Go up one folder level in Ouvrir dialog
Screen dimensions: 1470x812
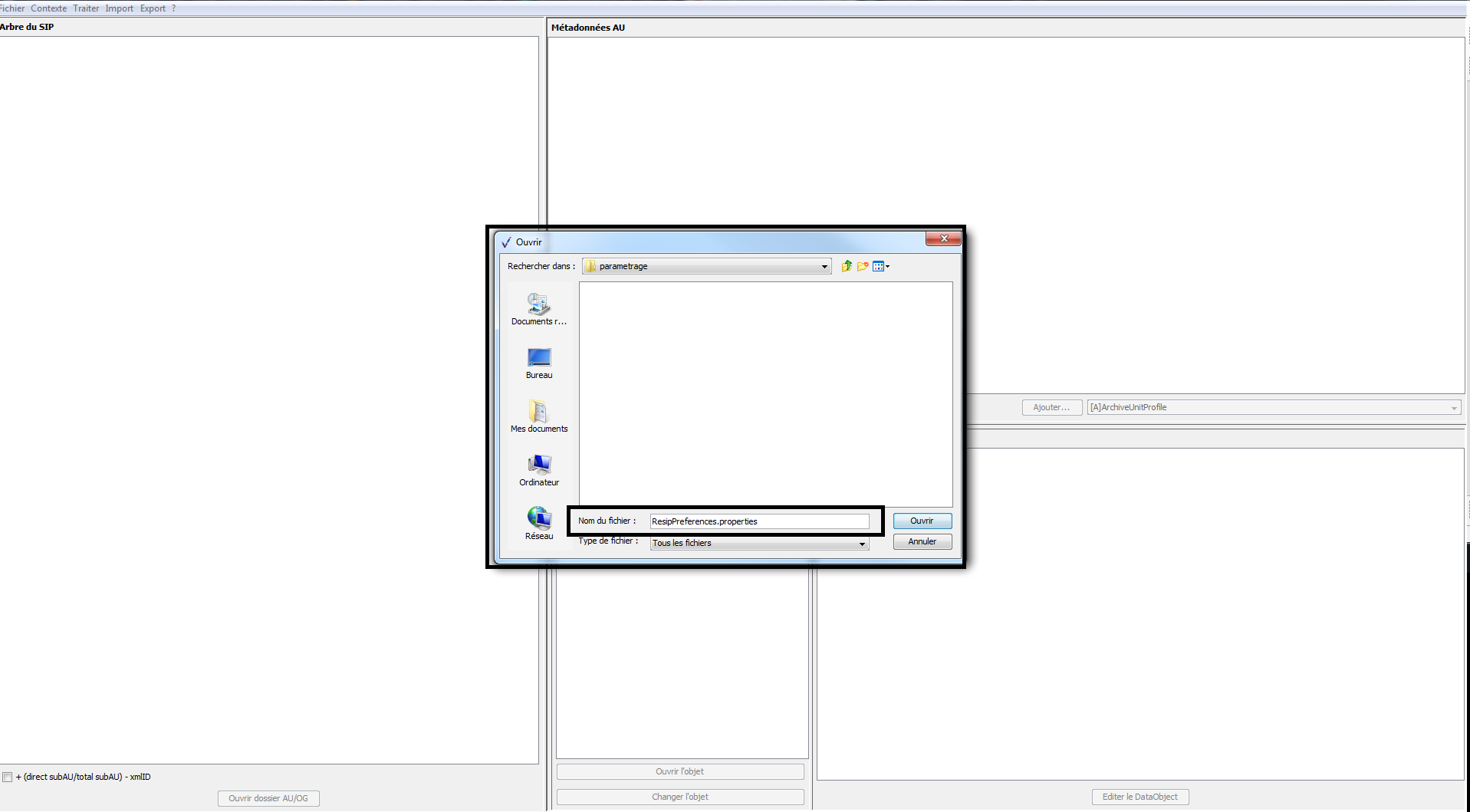pos(846,266)
